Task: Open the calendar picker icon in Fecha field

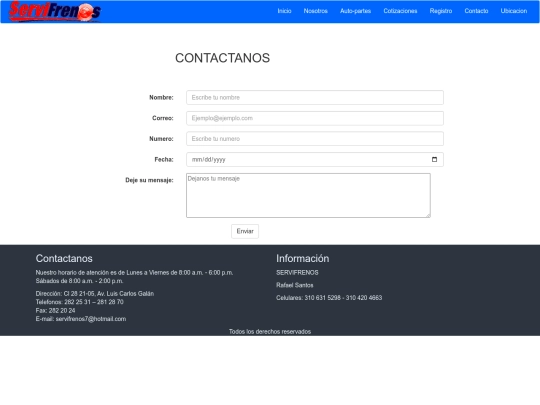Action: (434, 159)
